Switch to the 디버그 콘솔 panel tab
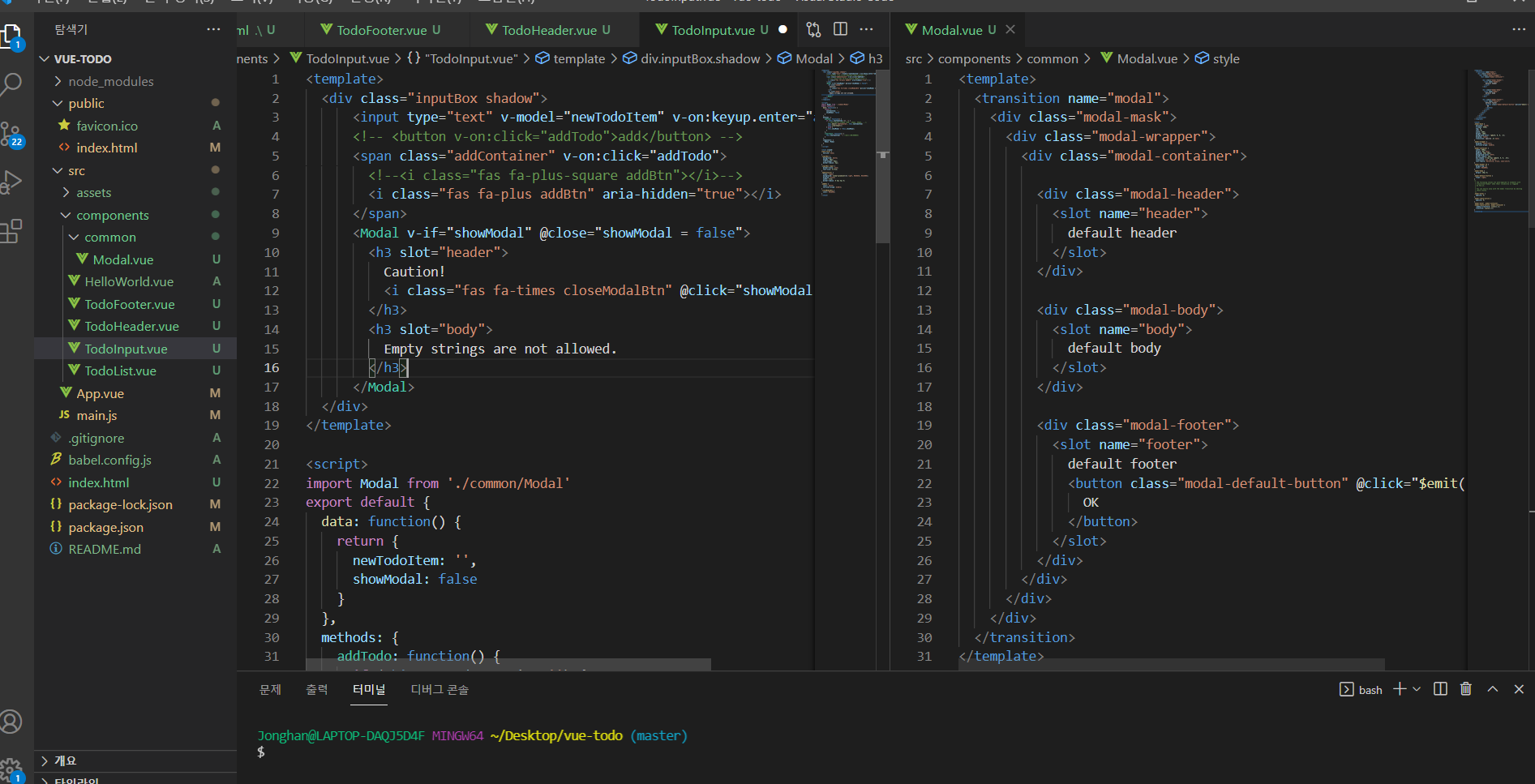The width and height of the screenshot is (1535, 784). 439,689
